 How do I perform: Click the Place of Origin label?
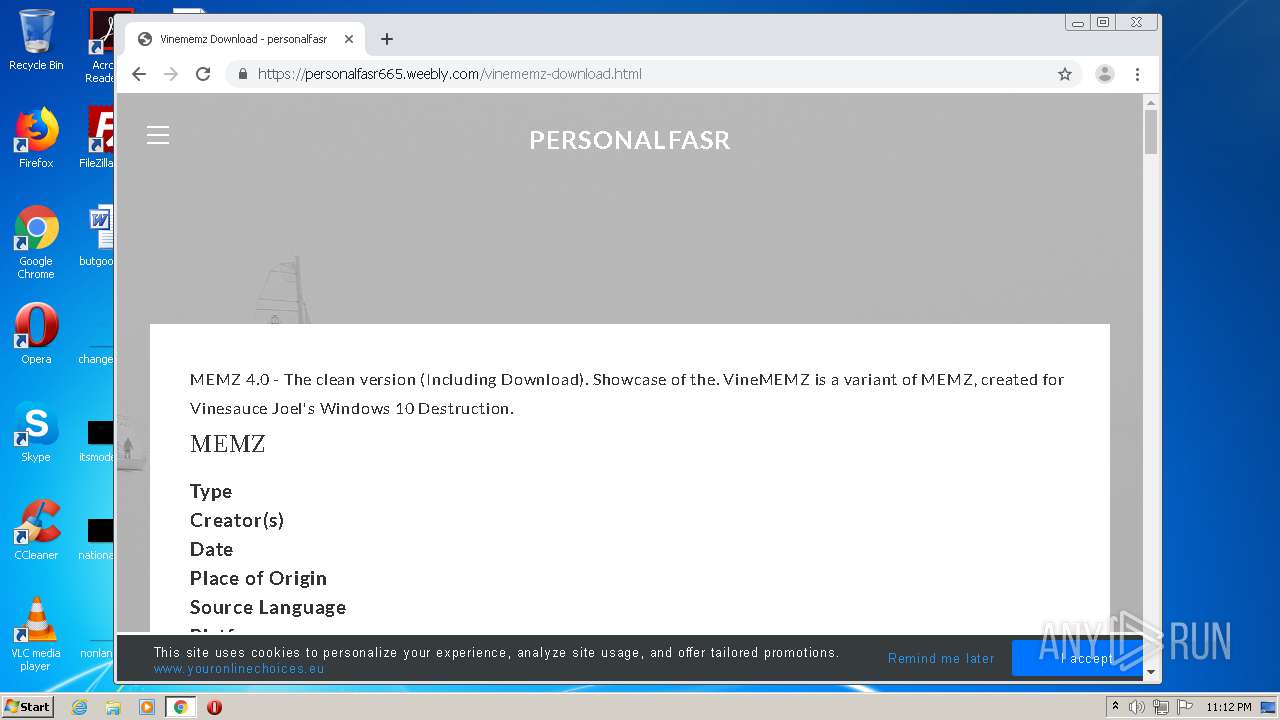[x=258, y=578]
